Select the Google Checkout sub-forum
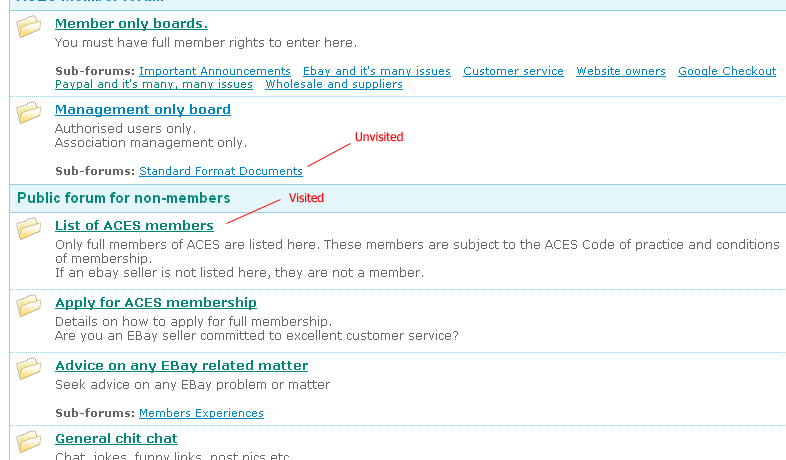Screen dimensions: 786x460 click(x=727, y=71)
